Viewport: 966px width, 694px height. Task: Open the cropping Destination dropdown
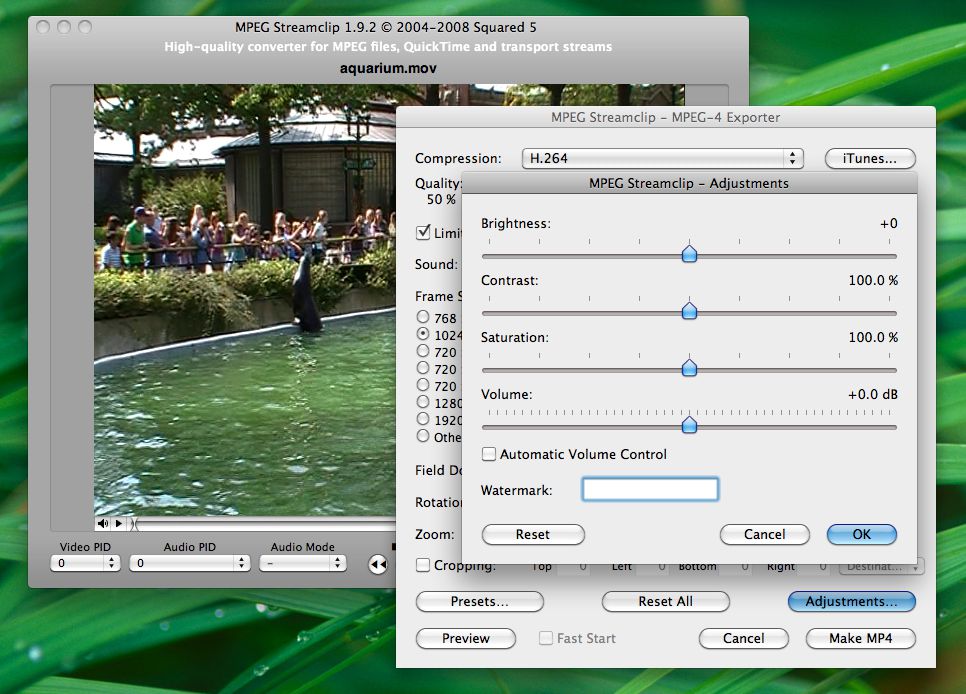coord(881,566)
